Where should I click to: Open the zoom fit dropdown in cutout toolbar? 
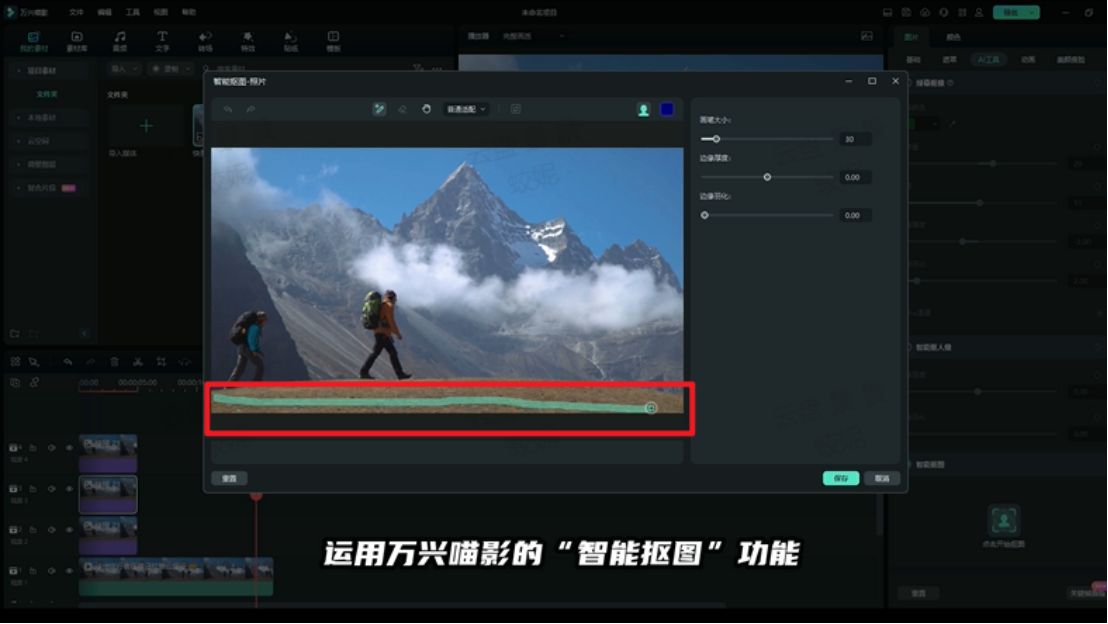[x=466, y=109]
